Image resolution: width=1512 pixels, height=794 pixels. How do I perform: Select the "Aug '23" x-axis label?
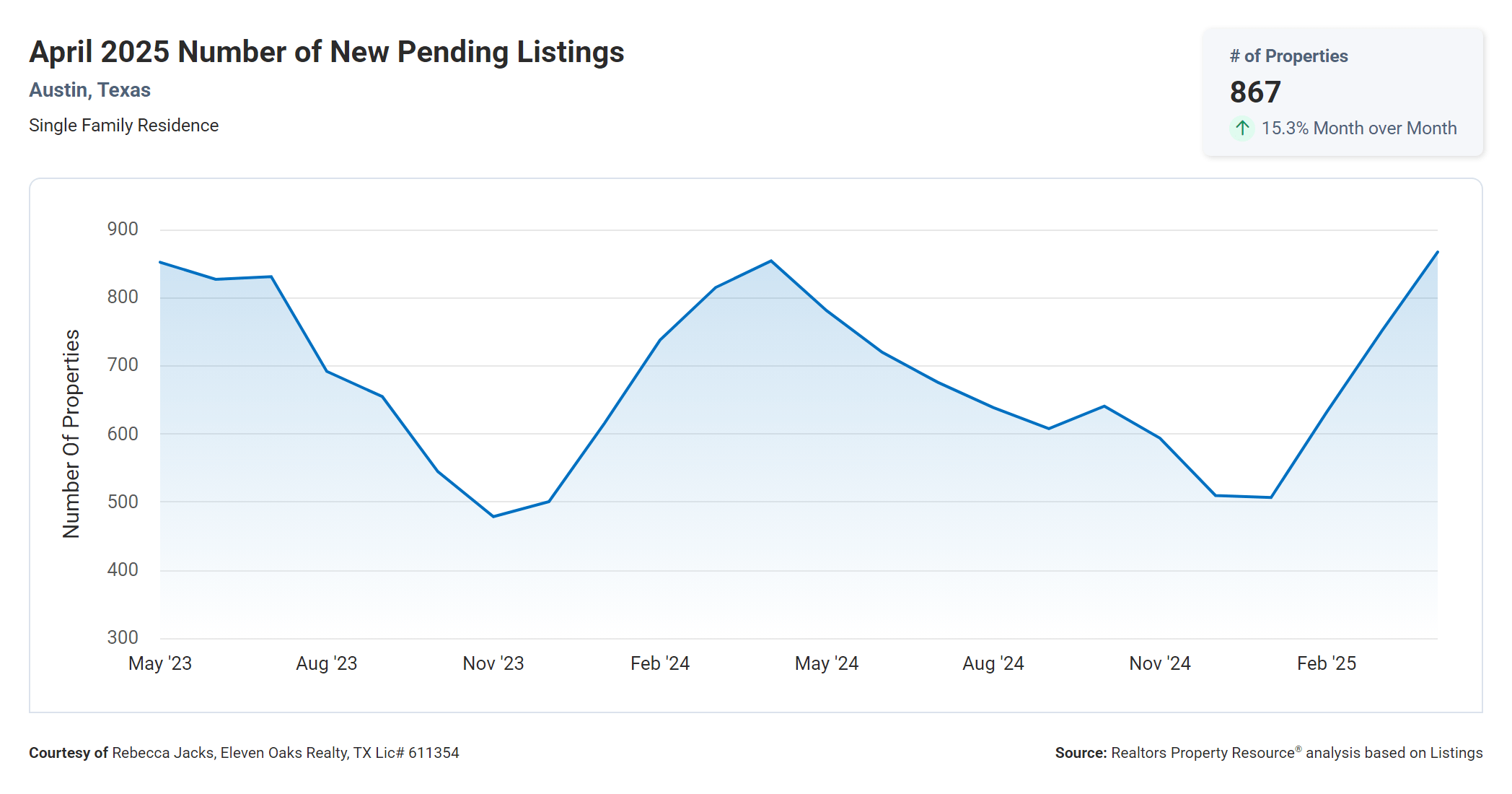point(327,663)
